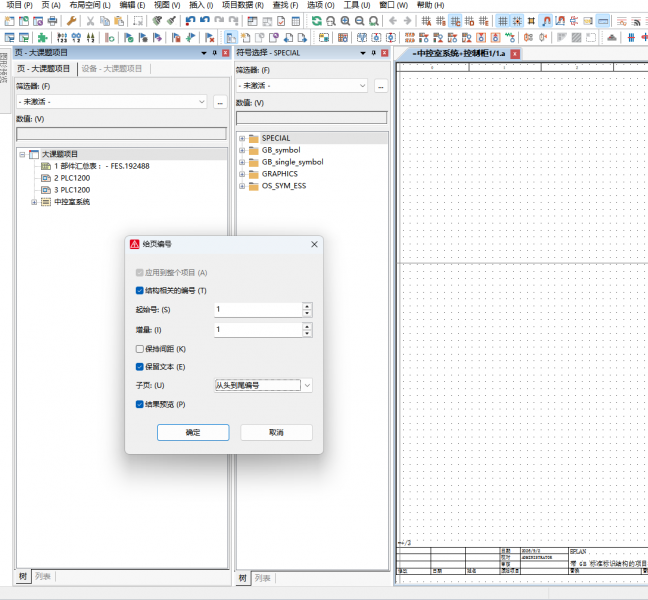This screenshot has width=648, height=600.
Task: Click the scissors cut icon
Action: click(90, 21)
